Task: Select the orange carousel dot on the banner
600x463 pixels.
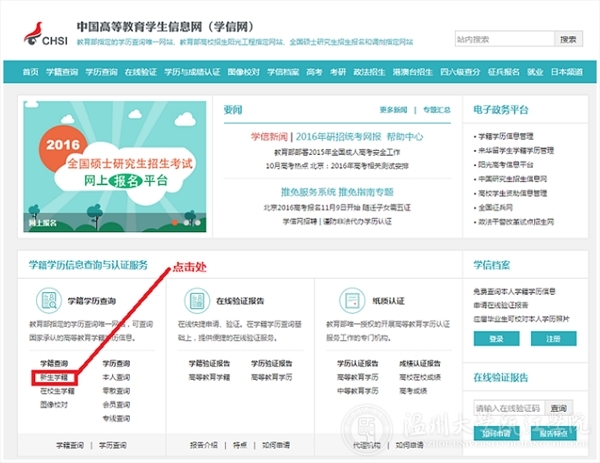Action: pos(174,222)
